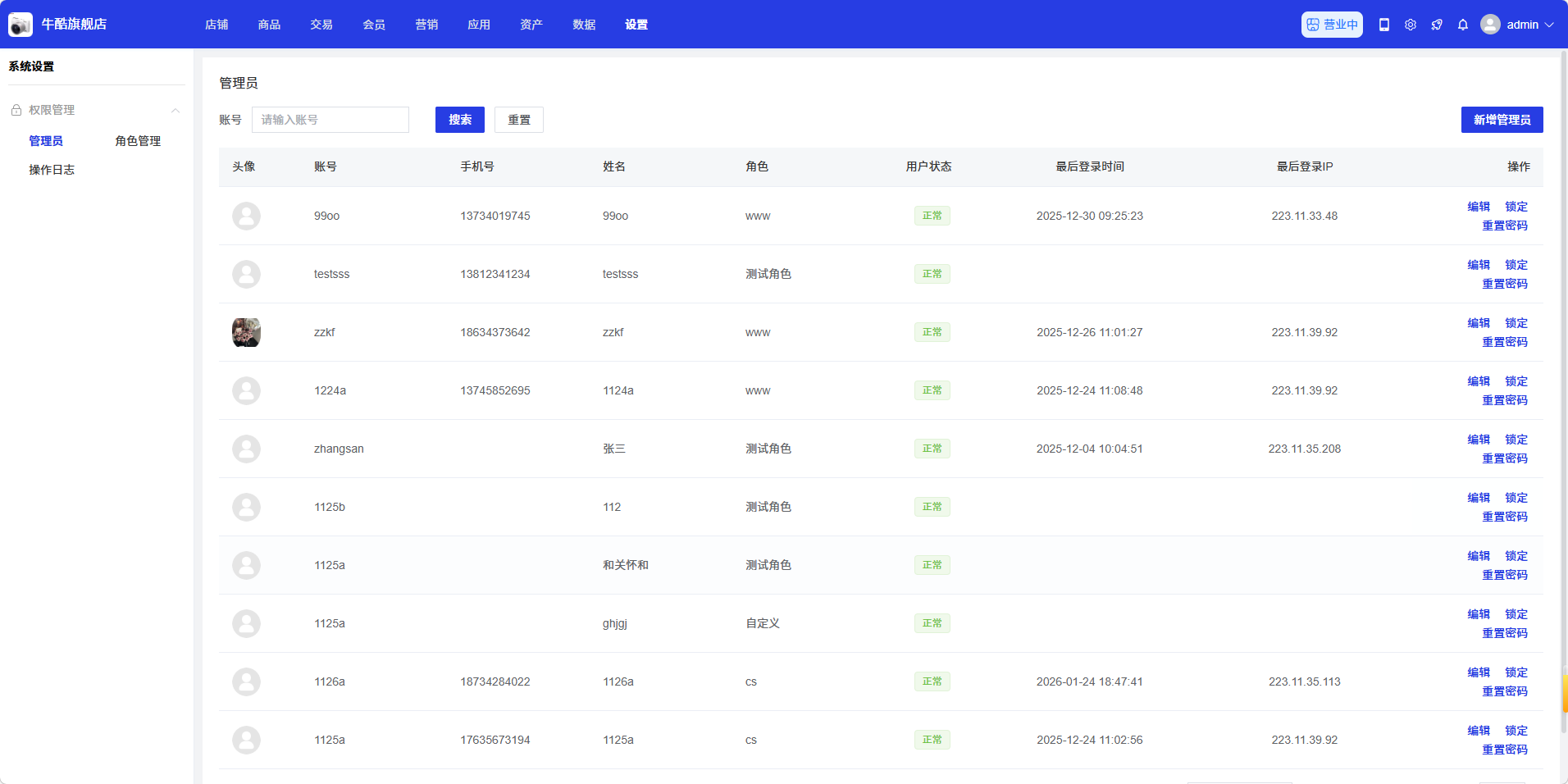This screenshot has height=784, width=1568.
Task: Lock the zhangsan account via 锁定
Action: point(1516,440)
